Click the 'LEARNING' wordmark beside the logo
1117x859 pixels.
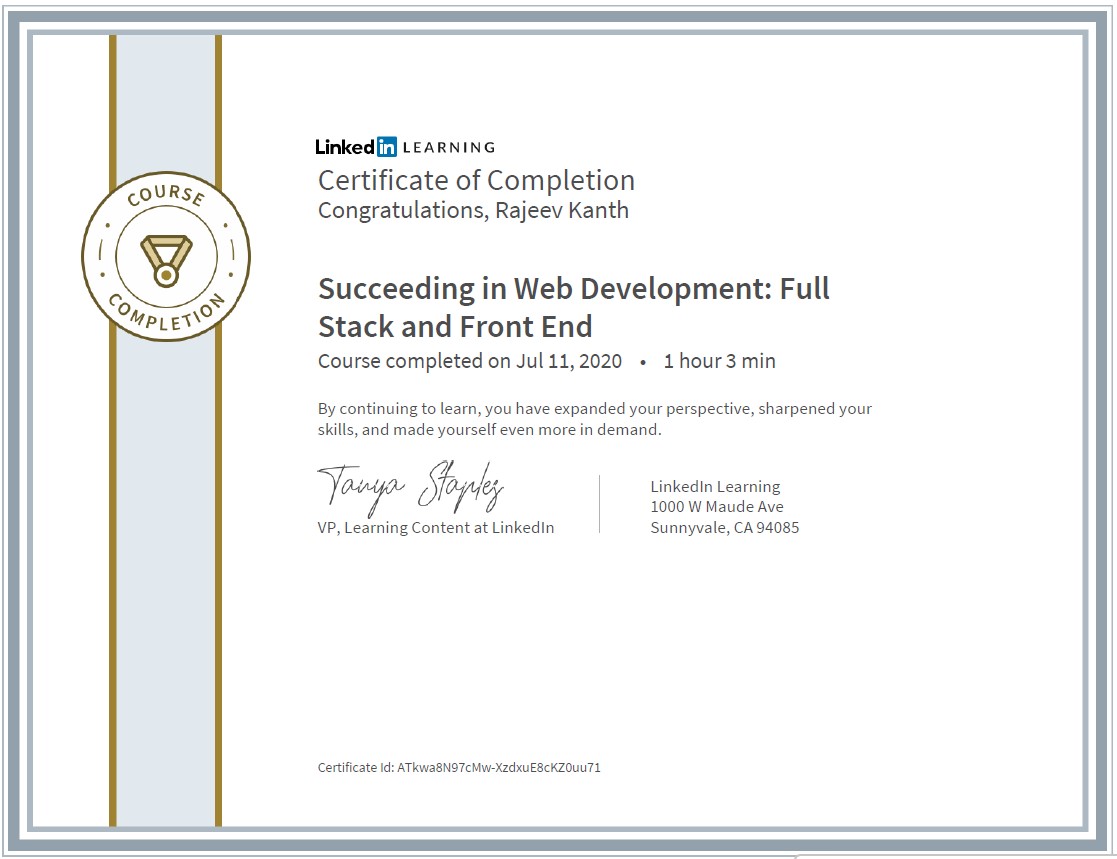449,147
